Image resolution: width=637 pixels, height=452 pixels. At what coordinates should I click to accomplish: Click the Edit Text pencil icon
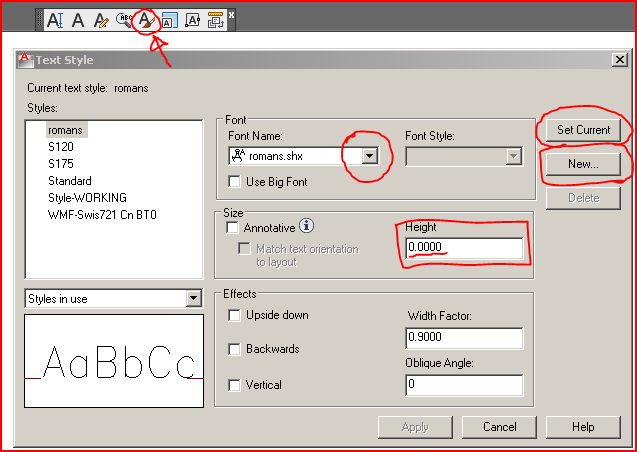click(x=101, y=20)
